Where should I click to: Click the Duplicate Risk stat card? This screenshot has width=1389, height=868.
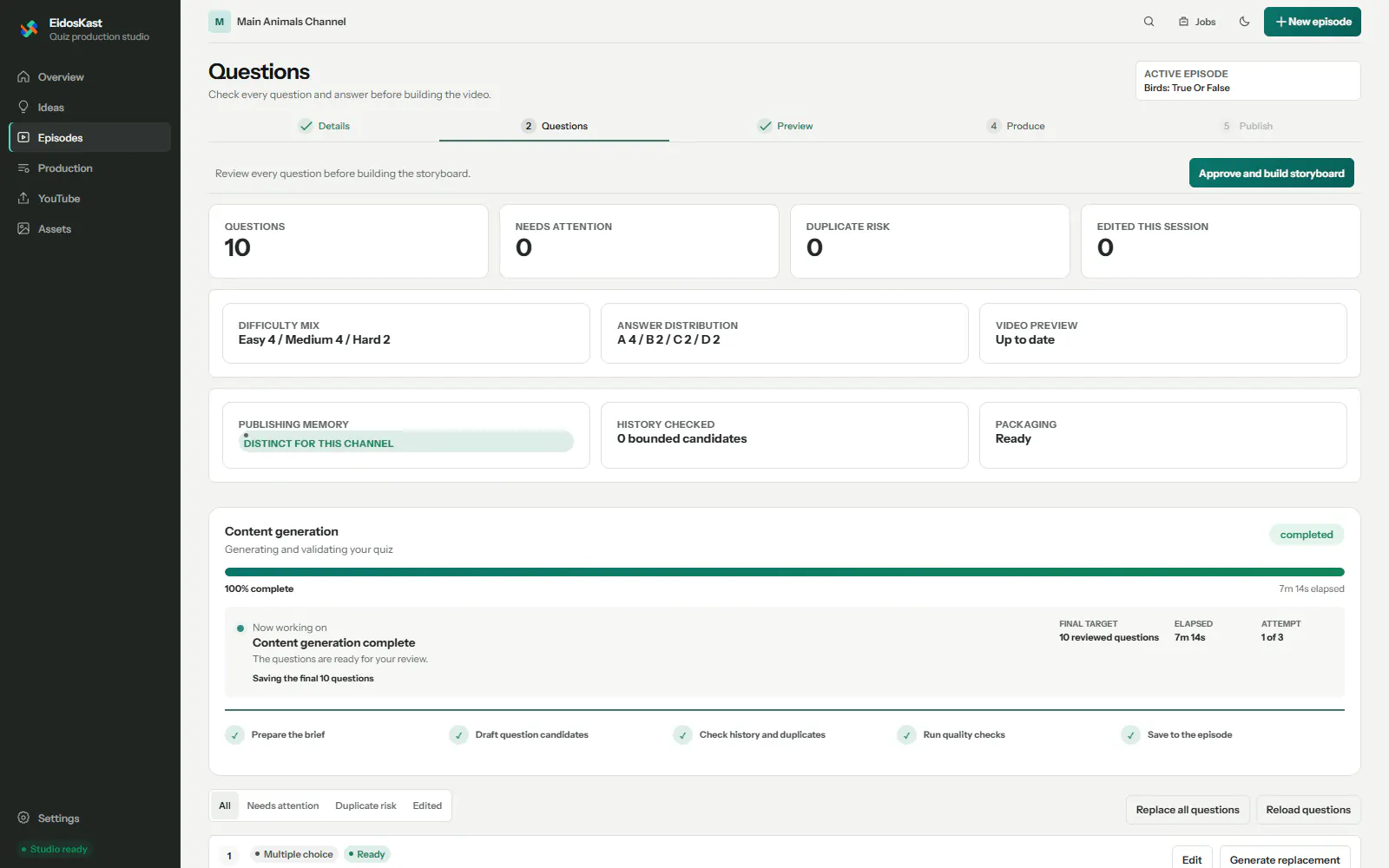click(930, 241)
